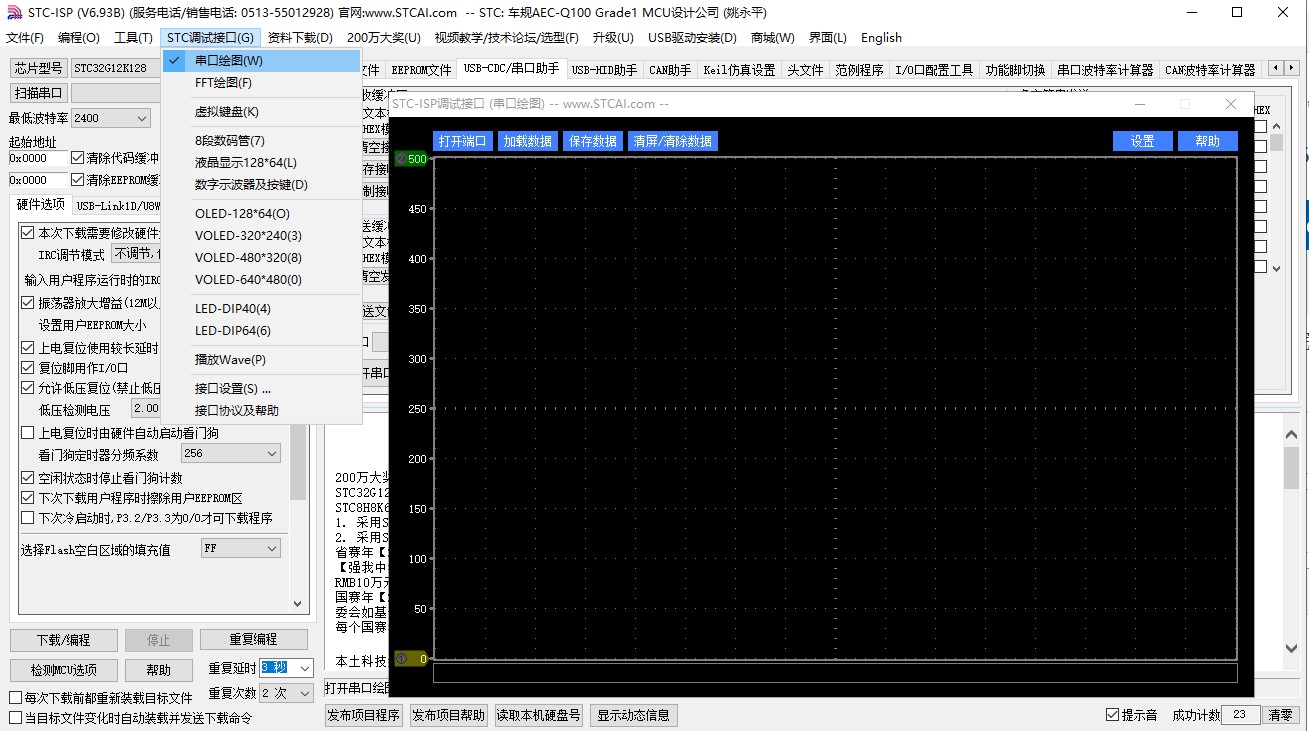Check 当目标文件变化时自动装载并发送下载命令
This screenshot has width=1309, height=731.
click(x=15, y=718)
